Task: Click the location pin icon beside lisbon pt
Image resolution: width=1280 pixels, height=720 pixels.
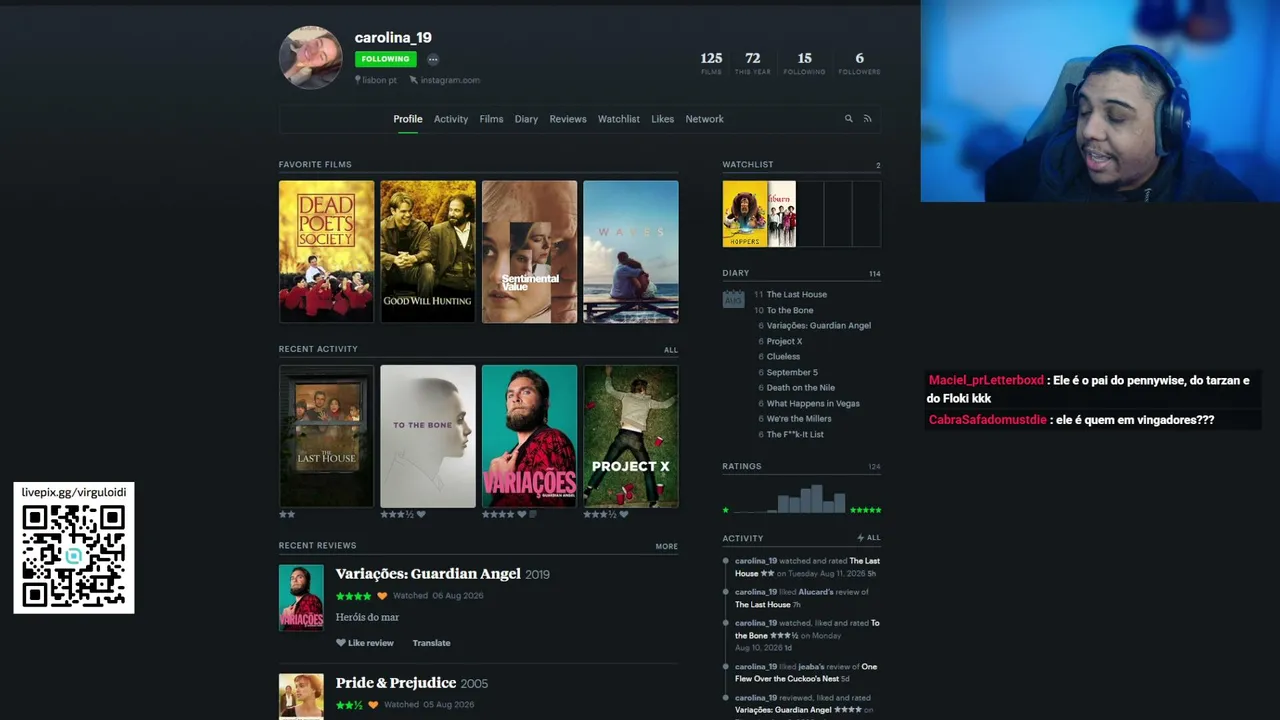Action: (358, 80)
